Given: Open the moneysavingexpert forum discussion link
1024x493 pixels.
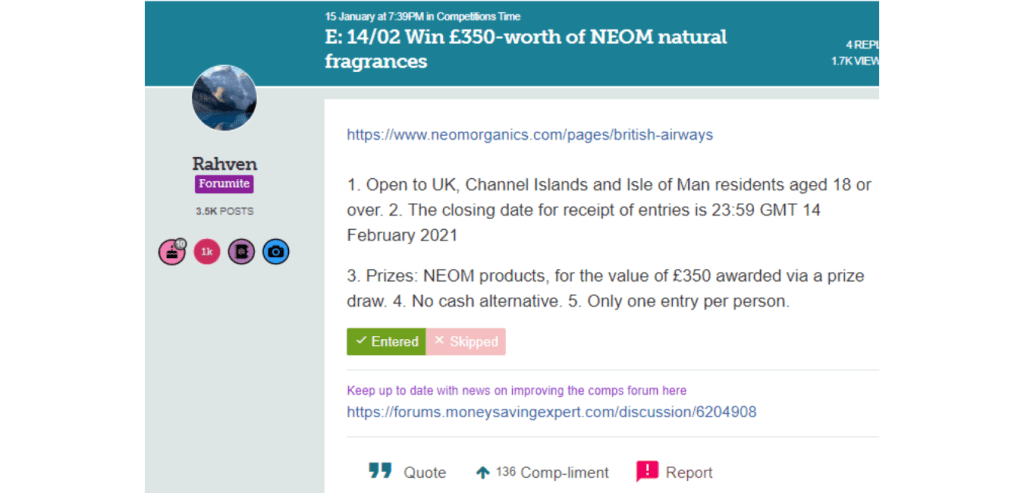Looking at the screenshot, I should click(551, 411).
